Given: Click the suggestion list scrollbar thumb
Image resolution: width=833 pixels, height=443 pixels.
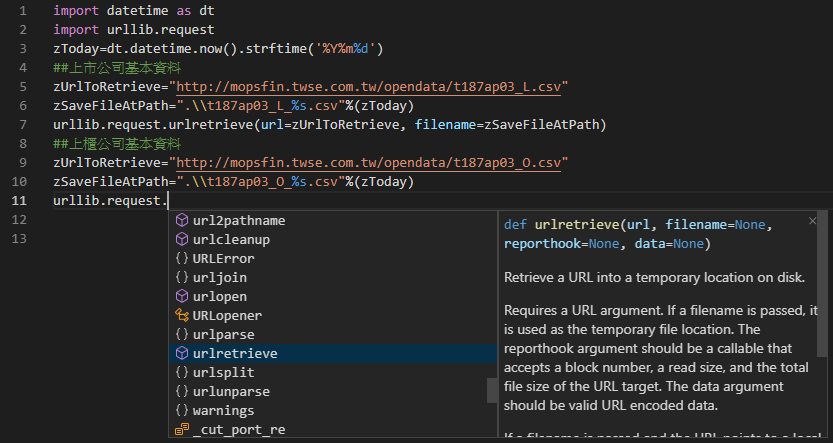Looking at the screenshot, I should [x=492, y=390].
